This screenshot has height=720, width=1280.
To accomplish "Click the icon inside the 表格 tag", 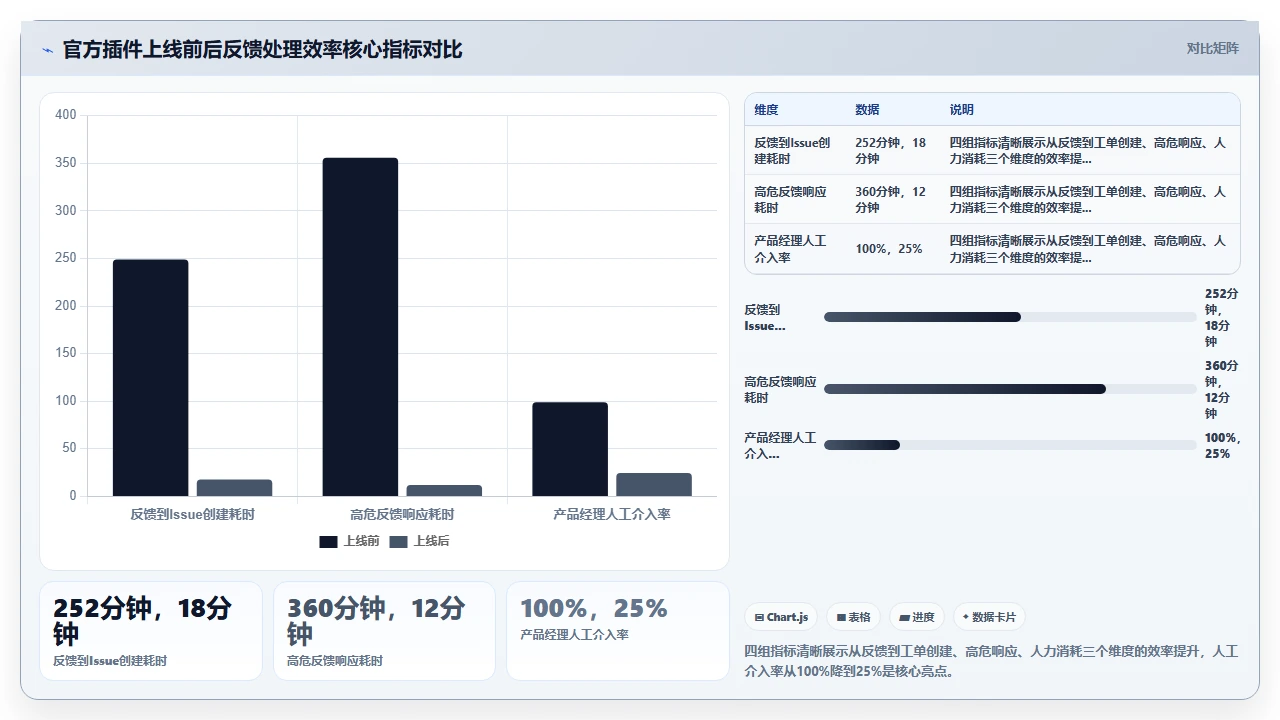I will pyautogui.click(x=841, y=618).
